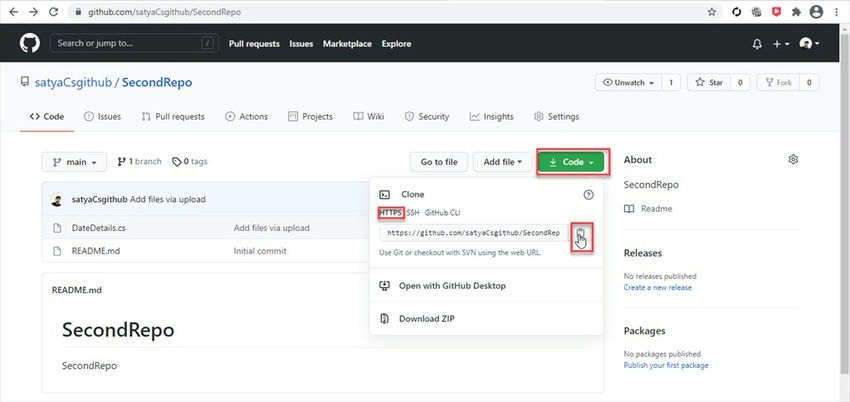Click Issues in top navigation
Image resolution: width=850 pixels, height=402 pixels.
(301, 44)
